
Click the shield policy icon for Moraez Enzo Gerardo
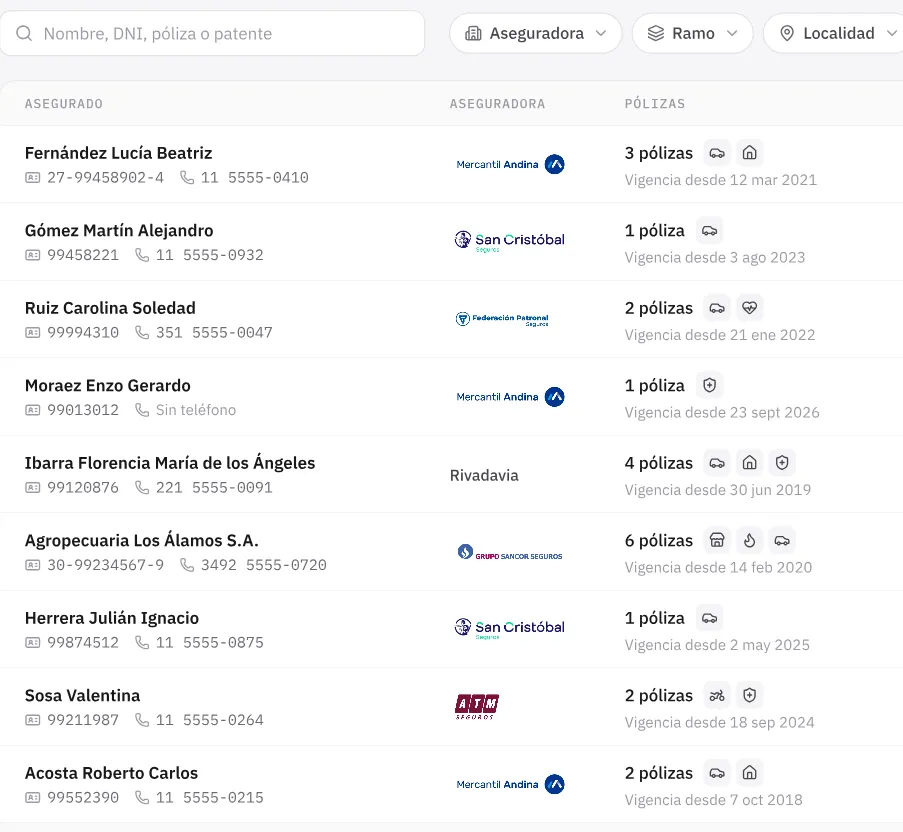pyautogui.click(x=710, y=386)
